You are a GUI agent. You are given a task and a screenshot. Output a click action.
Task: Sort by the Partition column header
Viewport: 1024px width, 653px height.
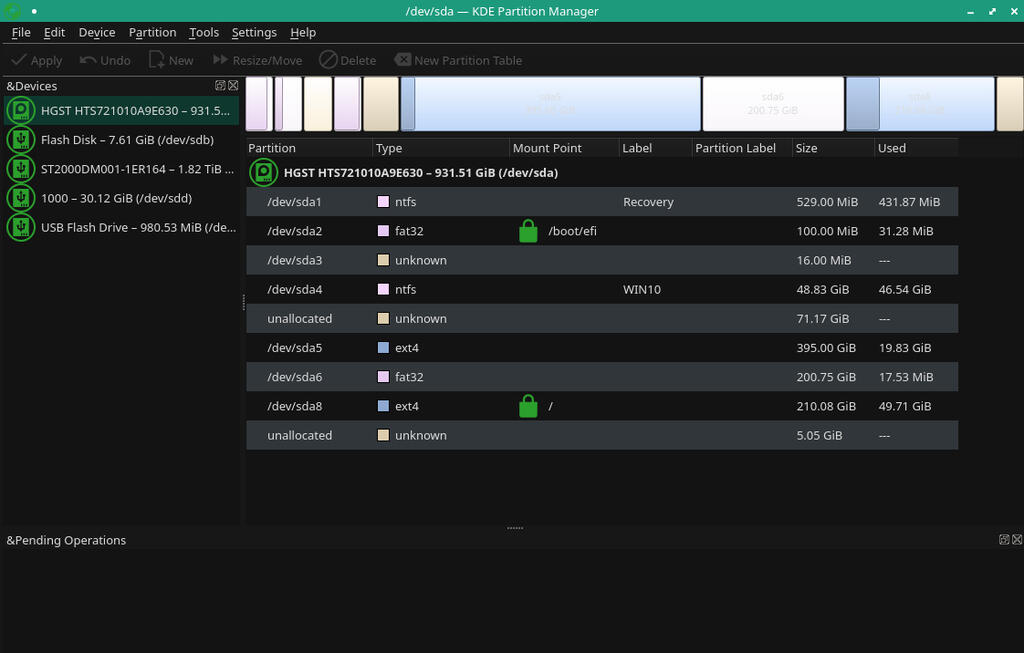pyautogui.click(x=309, y=148)
